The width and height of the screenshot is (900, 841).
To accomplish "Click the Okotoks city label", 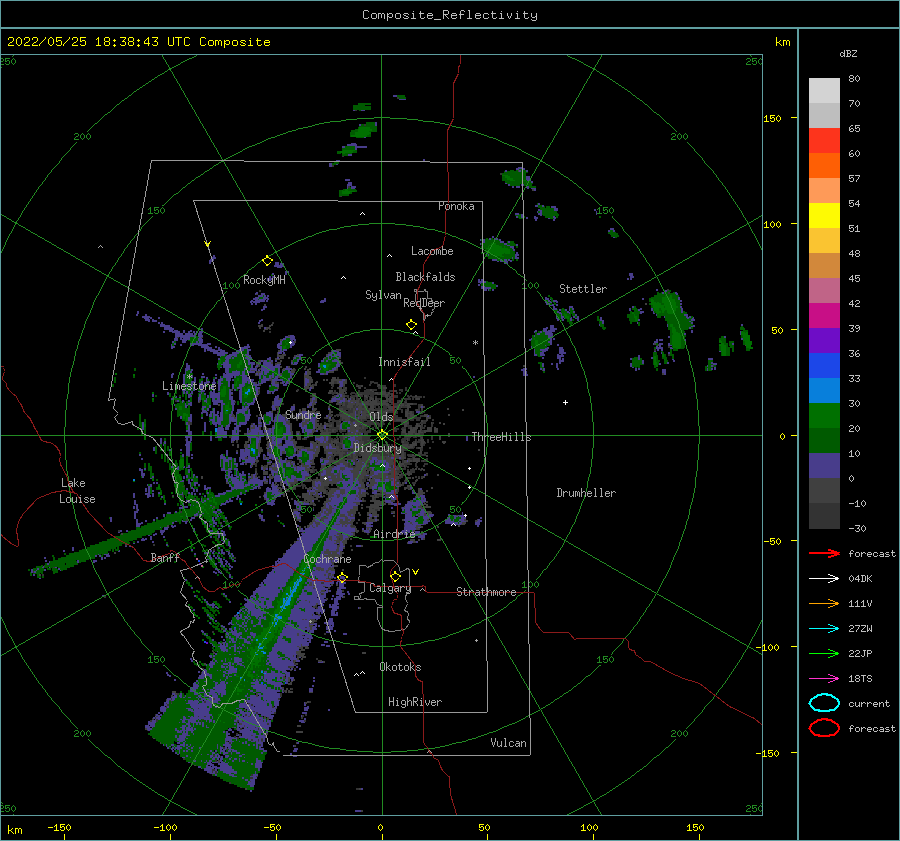I will (400, 667).
